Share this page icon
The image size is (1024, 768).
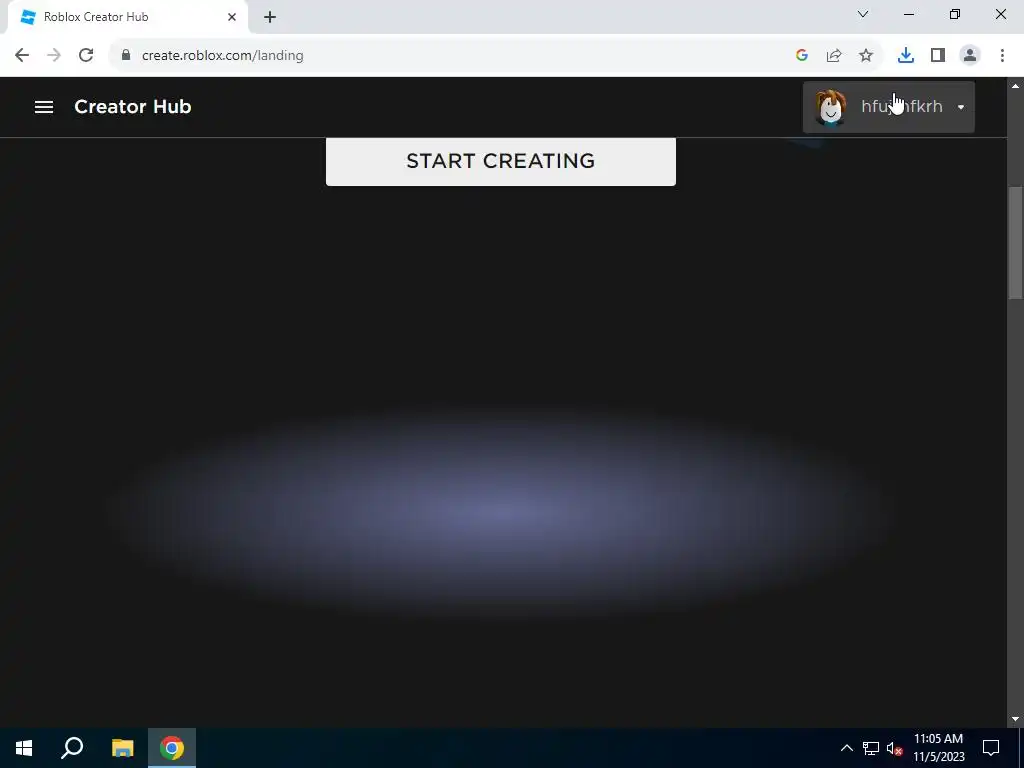(834, 56)
